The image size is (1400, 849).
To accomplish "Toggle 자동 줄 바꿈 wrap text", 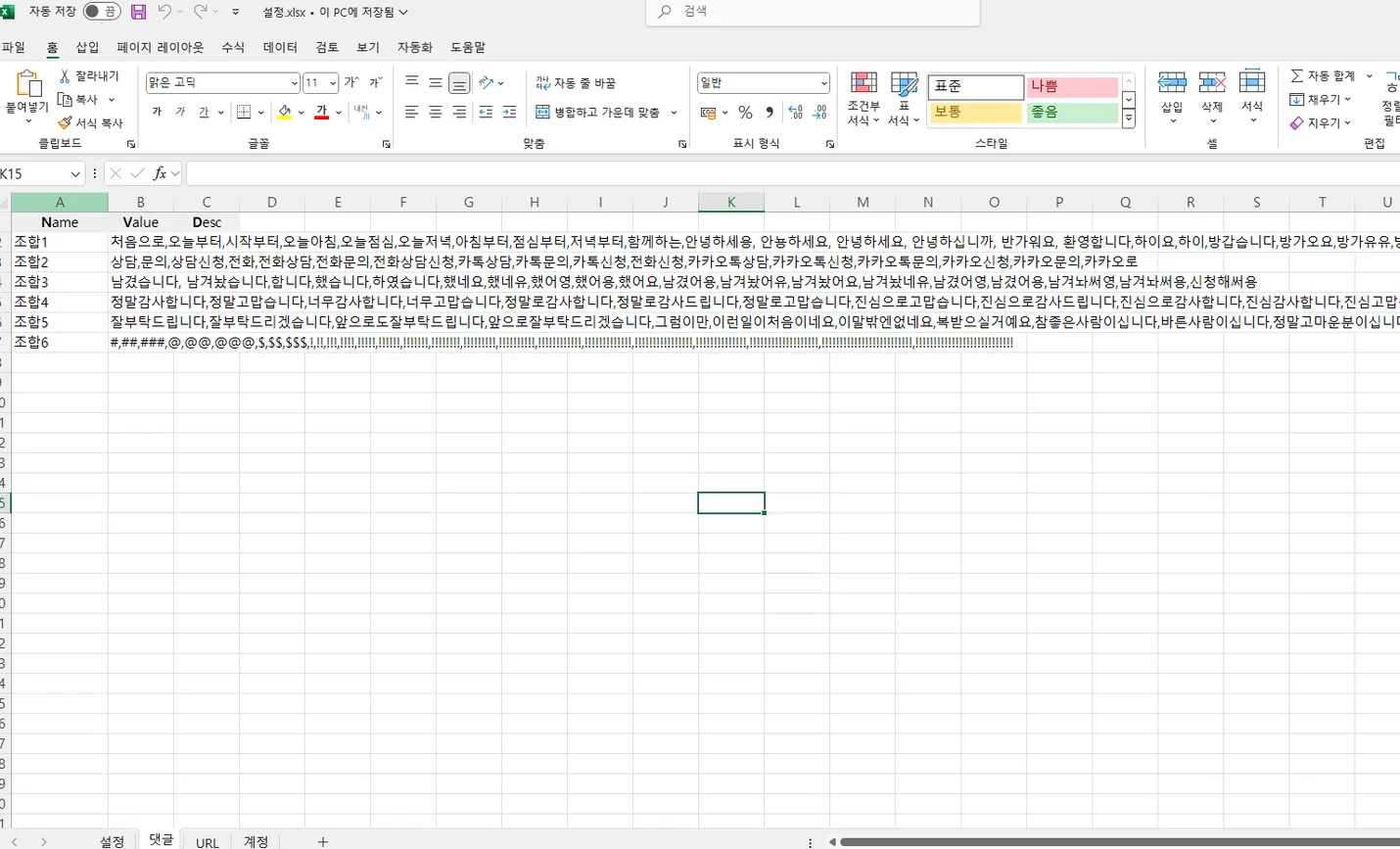I will (x=576, y=83).
